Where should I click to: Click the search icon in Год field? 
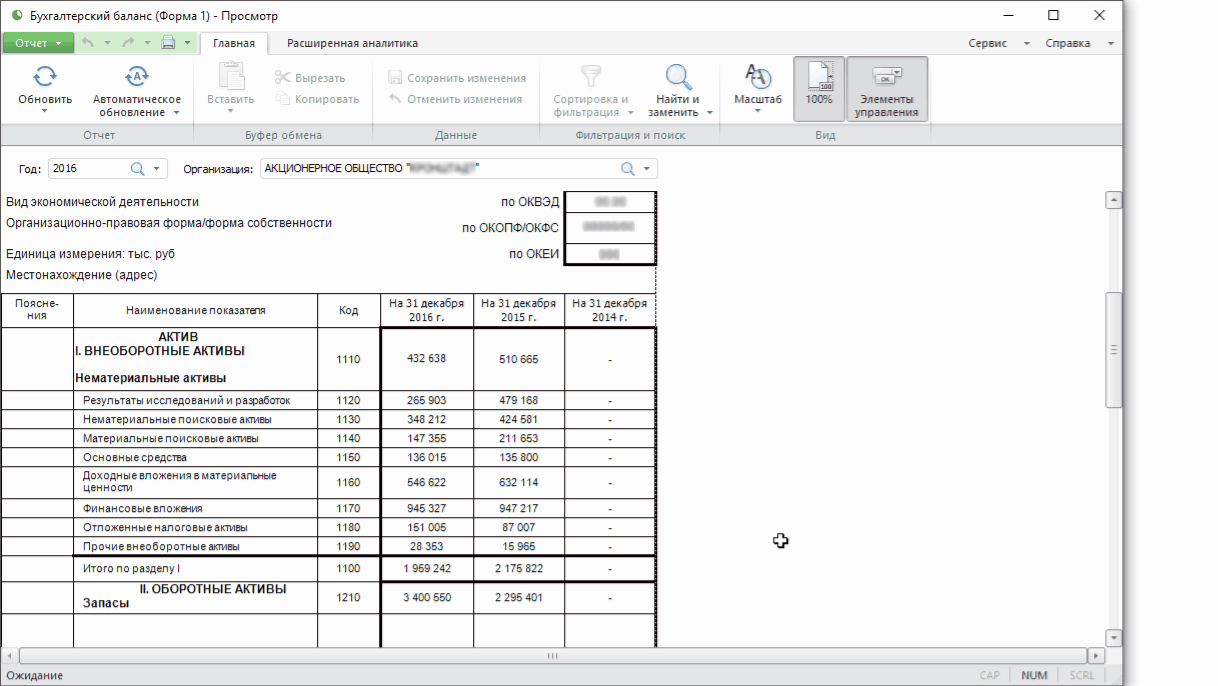[137, 169]
